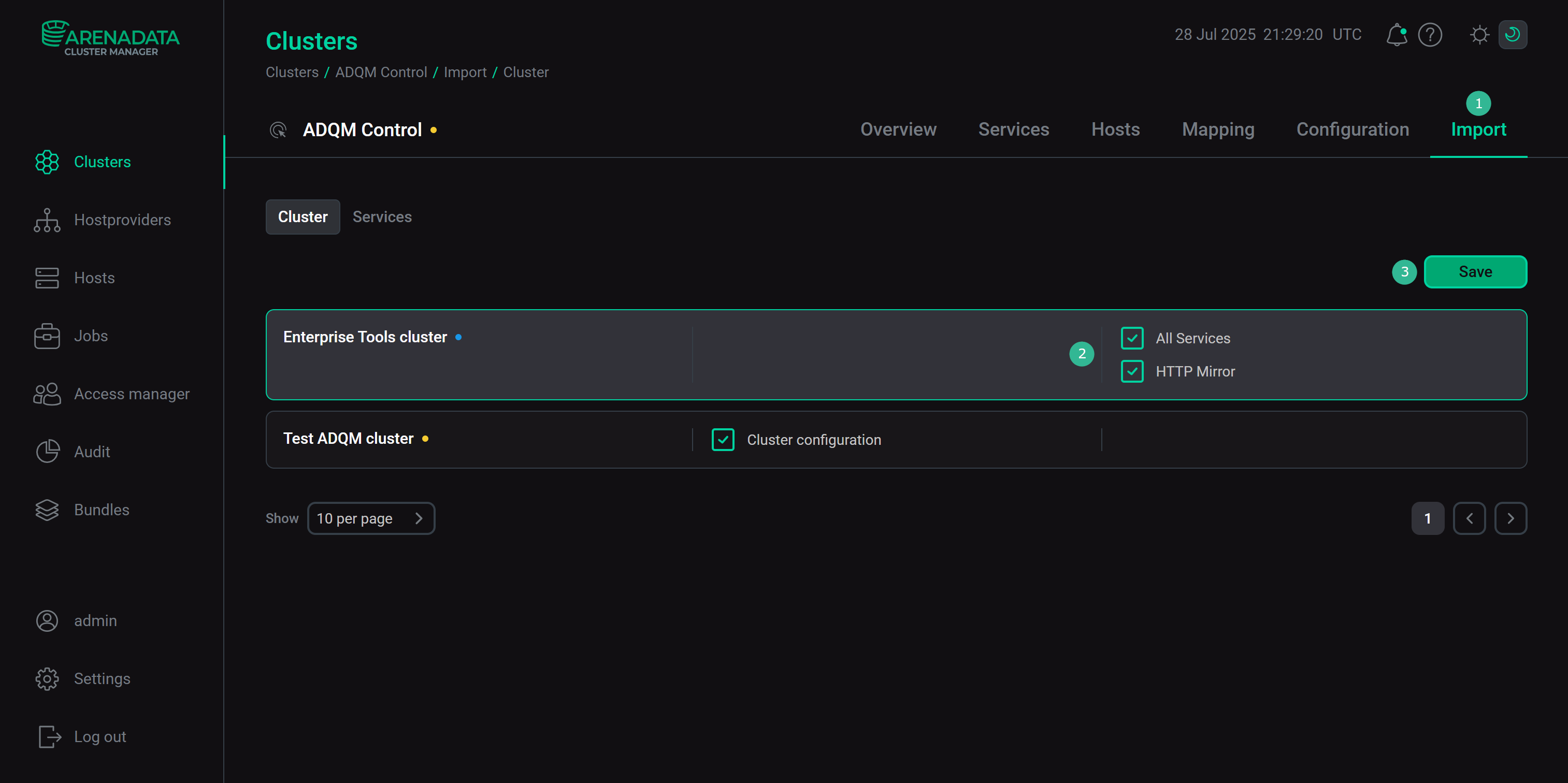Open the Audit section from sidebar

tap(92, 452)
